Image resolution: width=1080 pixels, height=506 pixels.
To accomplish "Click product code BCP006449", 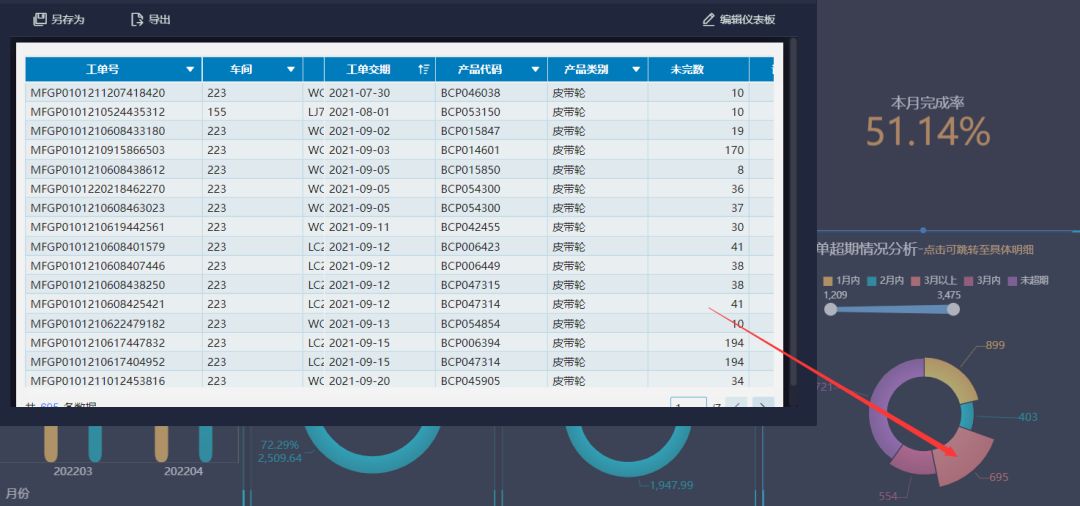I will point(470,266).
